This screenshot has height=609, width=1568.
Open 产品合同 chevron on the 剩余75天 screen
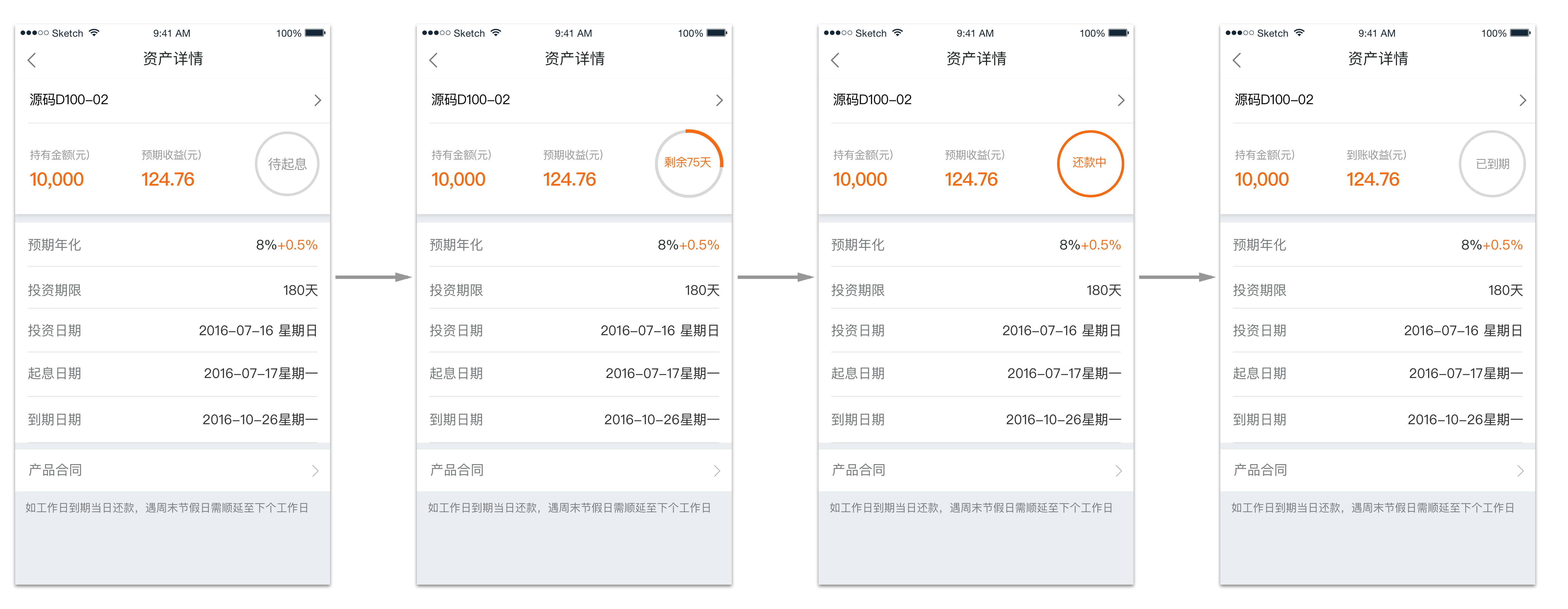point(717,471)
